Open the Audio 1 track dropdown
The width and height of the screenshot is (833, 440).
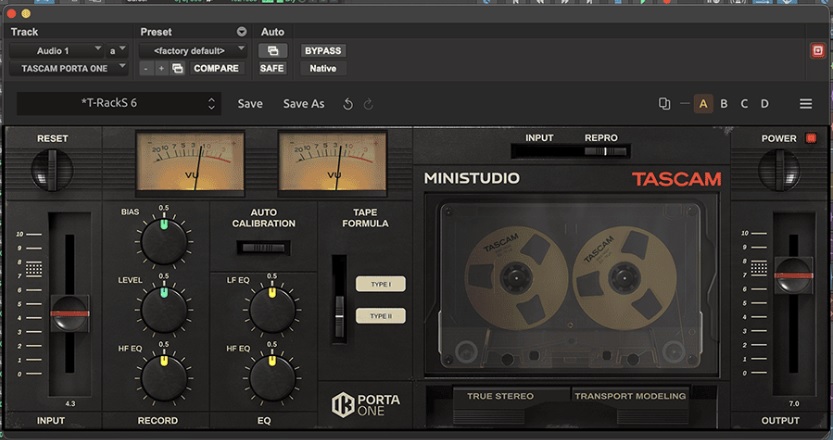pyautogui.click(x=56, y=50)
